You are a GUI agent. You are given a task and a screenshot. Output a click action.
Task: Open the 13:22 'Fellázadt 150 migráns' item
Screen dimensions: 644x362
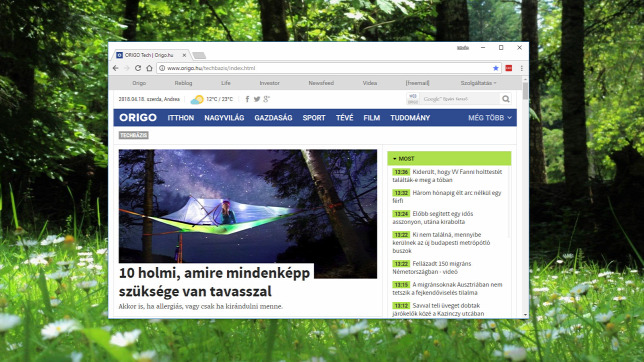coord(432,267)
